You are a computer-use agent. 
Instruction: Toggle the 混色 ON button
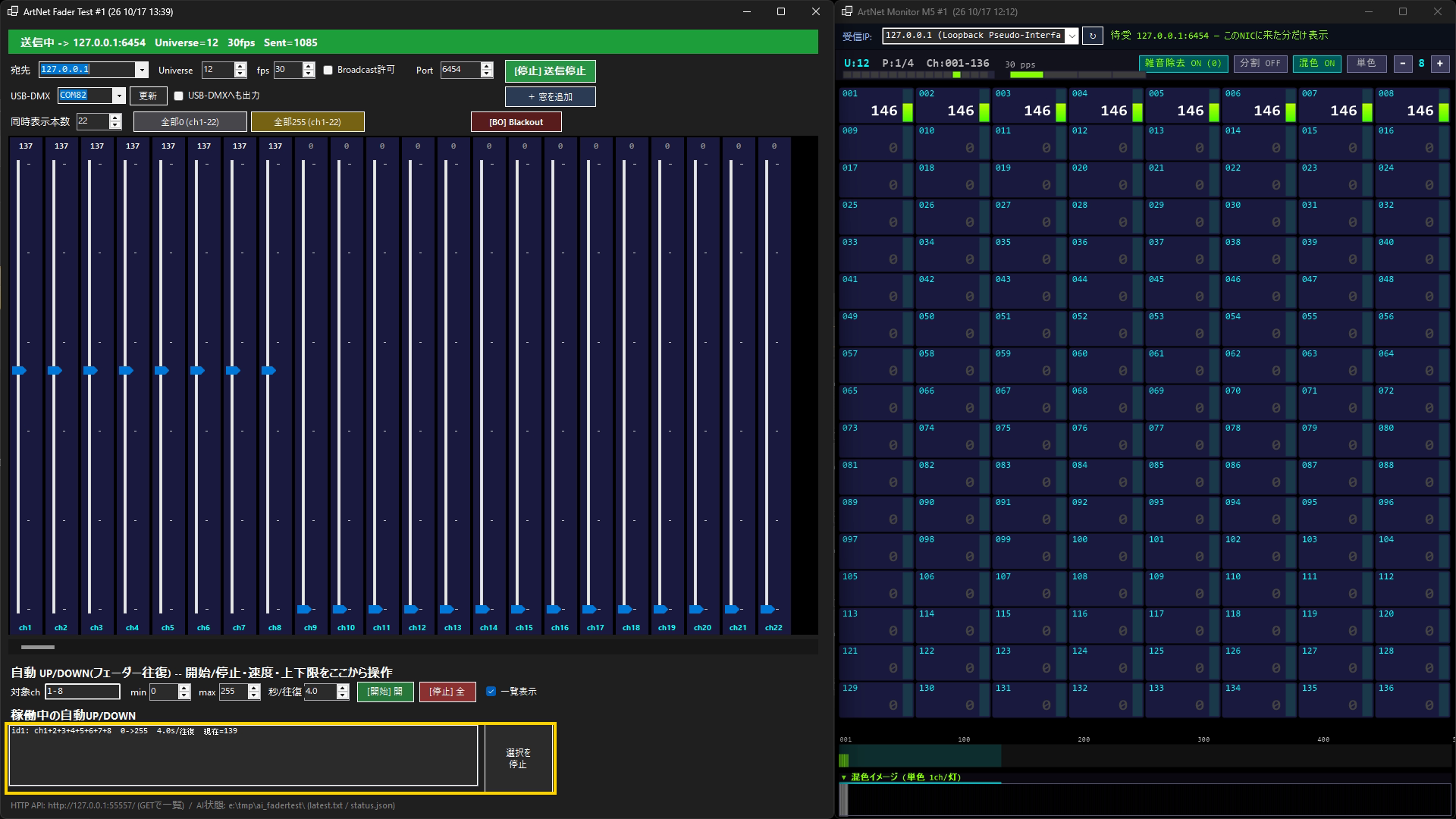(x=1316, y=64)
